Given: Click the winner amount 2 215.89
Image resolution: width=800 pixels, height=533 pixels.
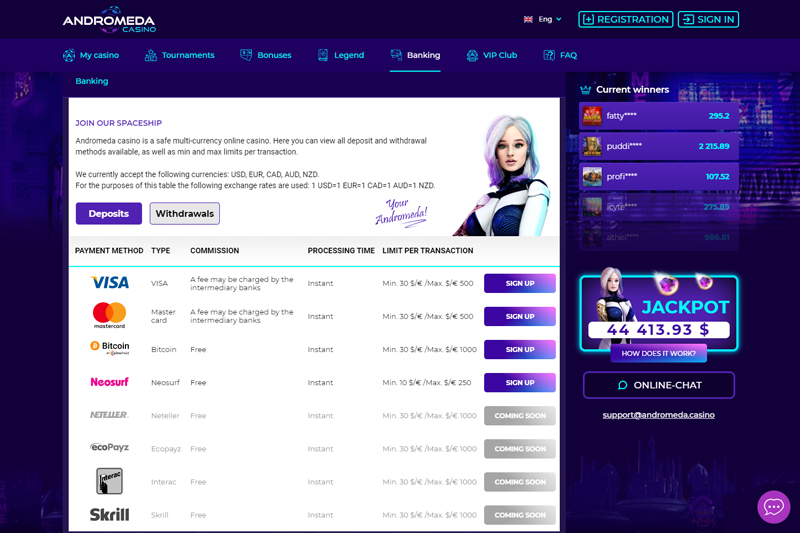Looking at the screenshot, I should pyautogui.click(x=714, y=146).
